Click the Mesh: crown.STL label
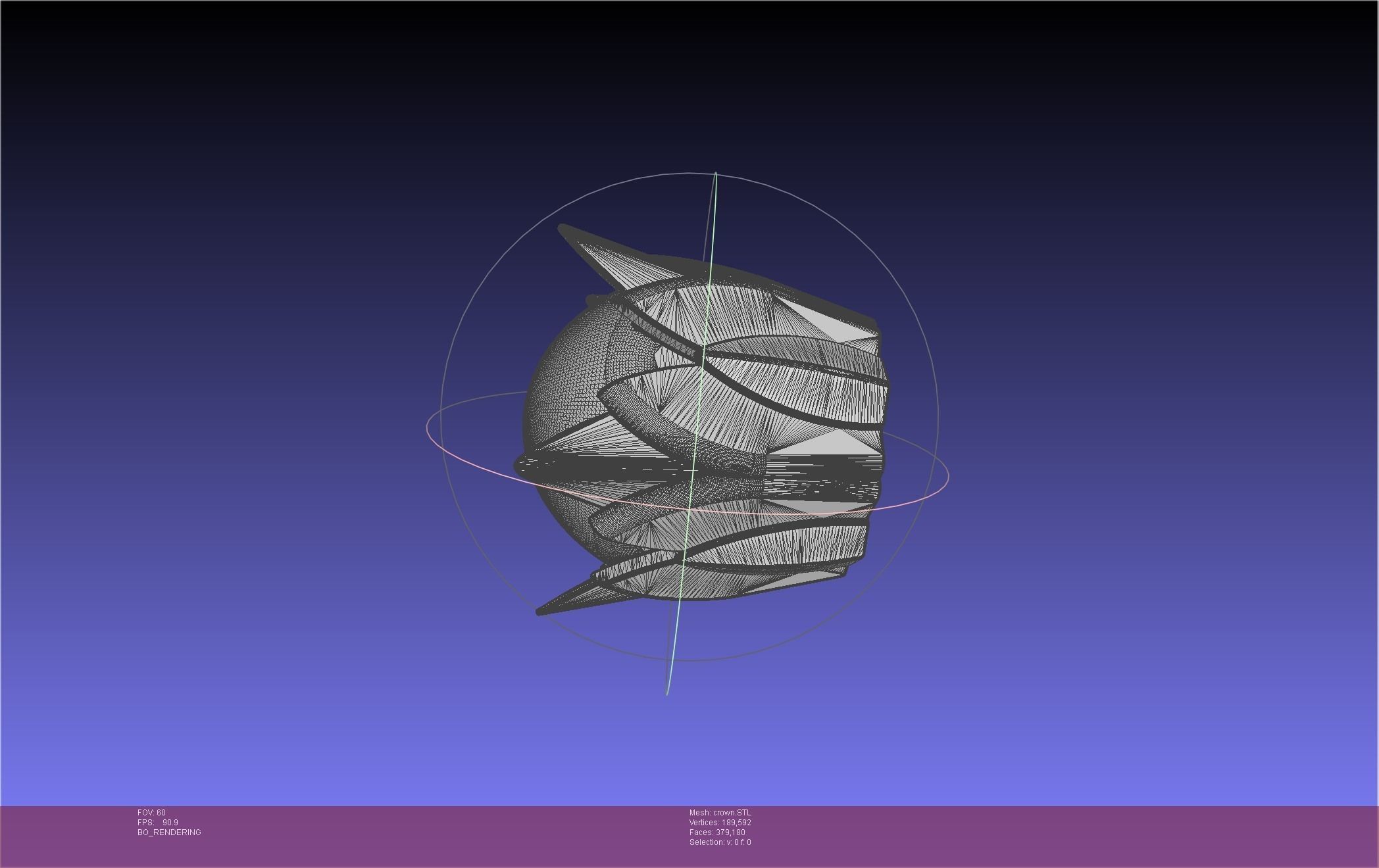Screen dimensions: 1379x868 [x=720, y=813]
